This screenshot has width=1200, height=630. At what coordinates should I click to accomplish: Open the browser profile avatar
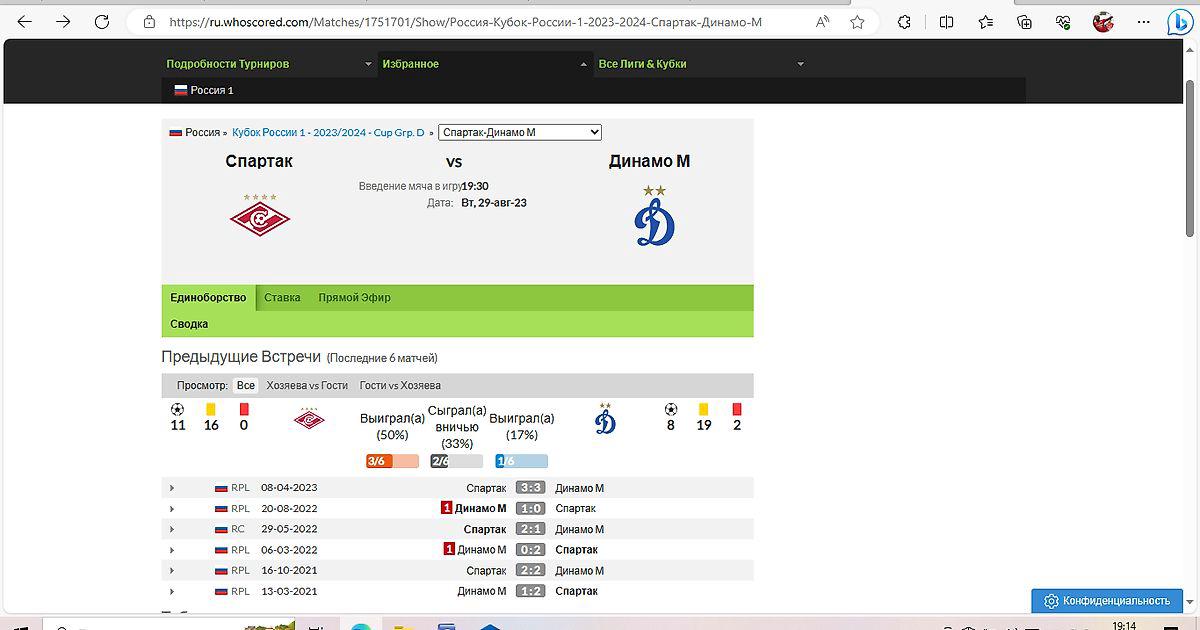[x=1103, y=21]
